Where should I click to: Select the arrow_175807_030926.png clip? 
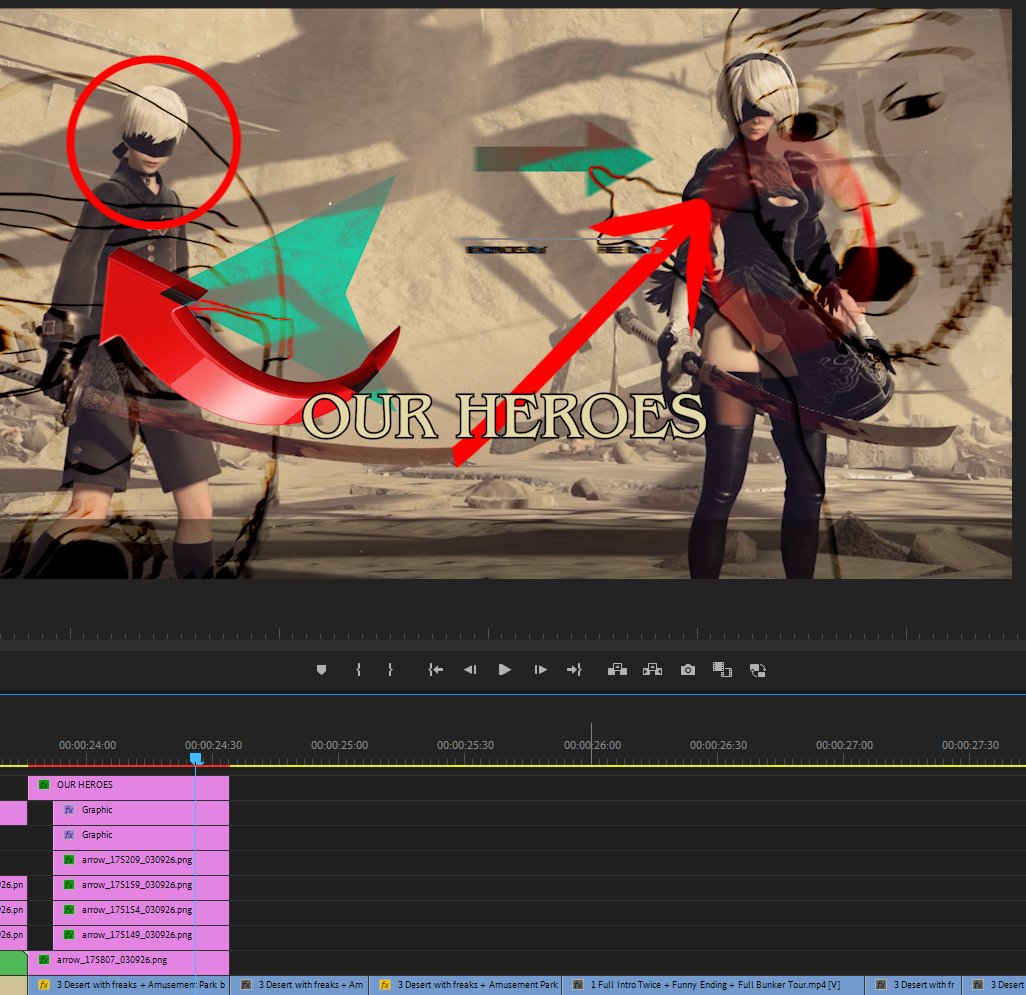tap(128, 962)
